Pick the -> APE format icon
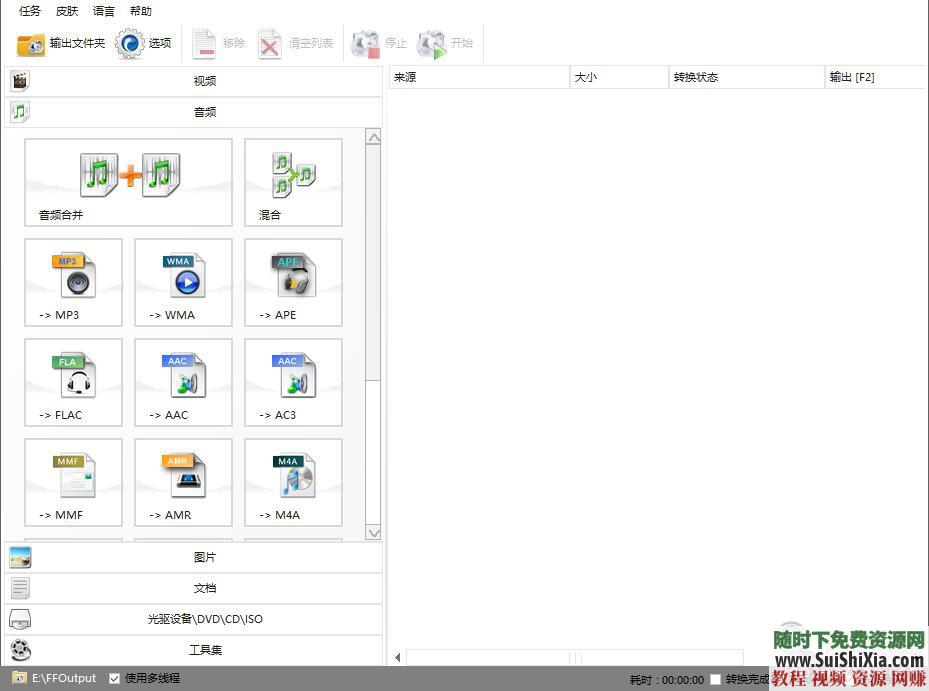929x691 pixels. (x=293, y=282)
